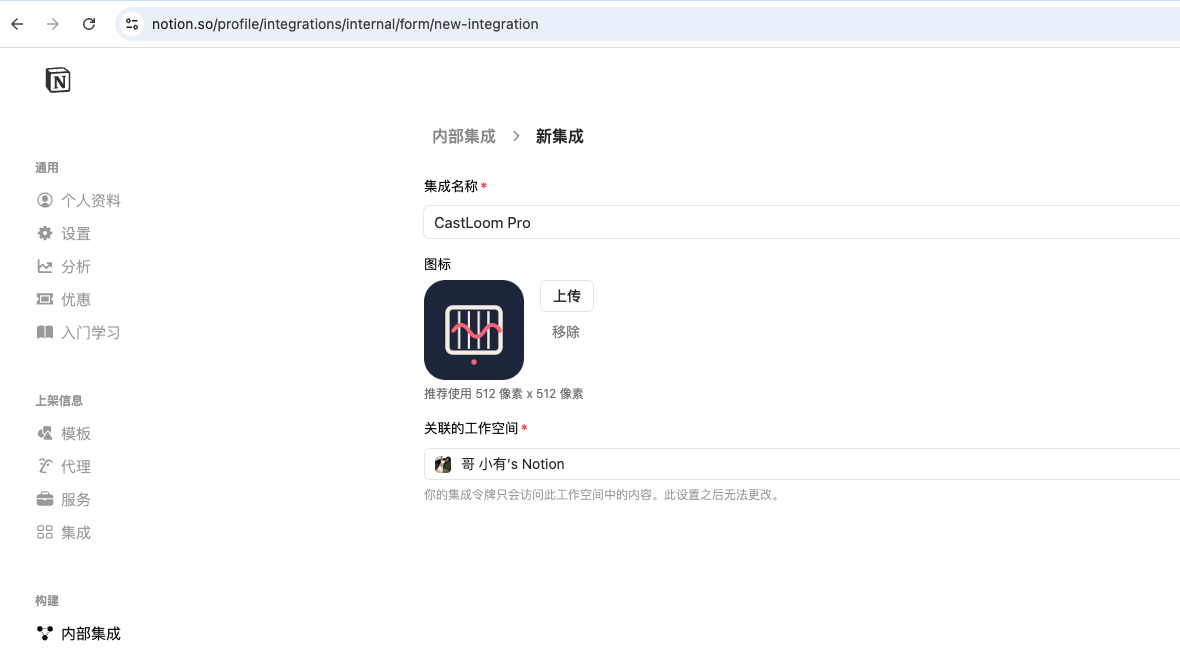
Task: Click the 分析 chart icon
Action: (45, 267)
